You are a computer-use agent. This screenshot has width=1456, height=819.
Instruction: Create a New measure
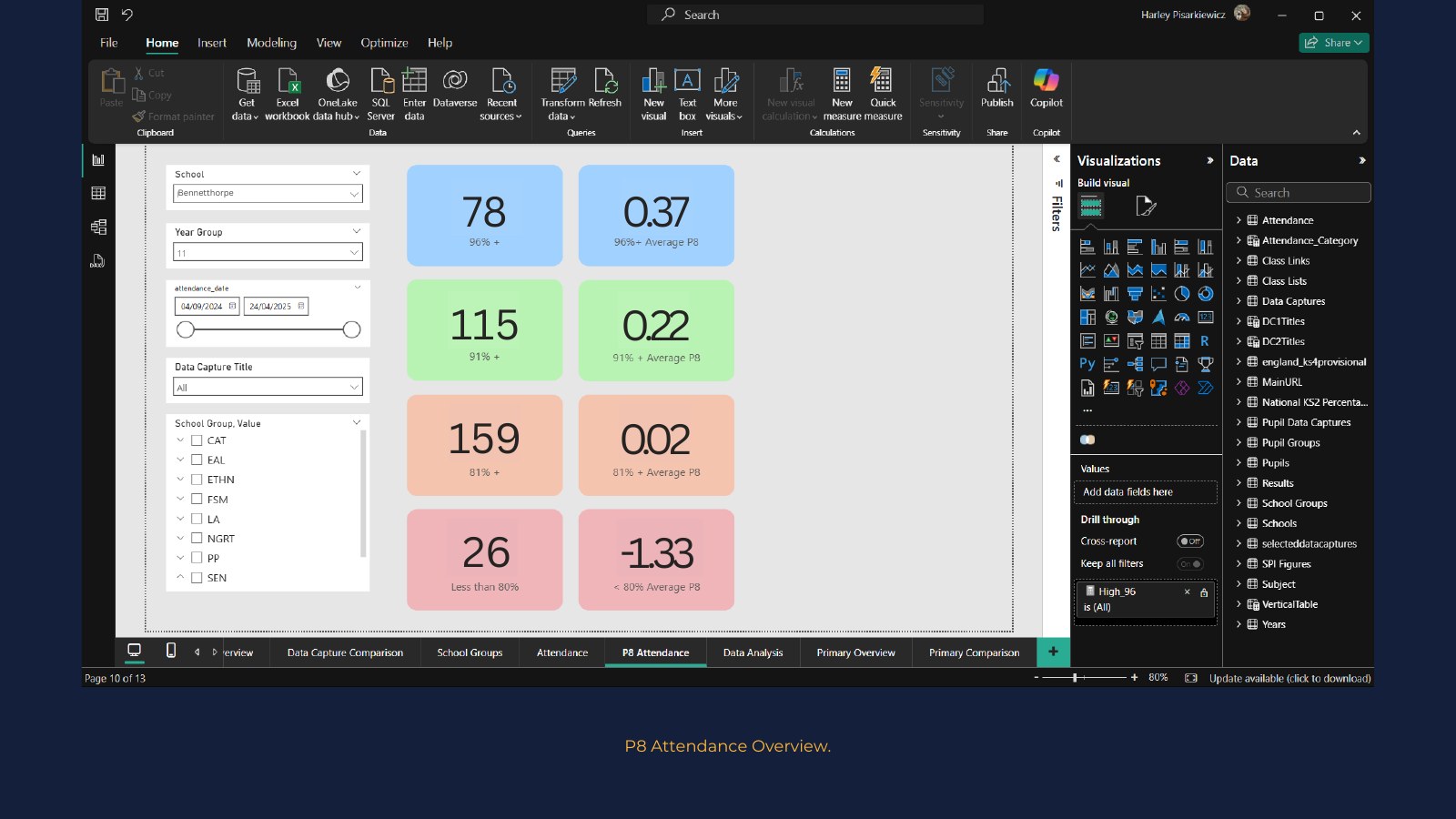pos(842,94)
